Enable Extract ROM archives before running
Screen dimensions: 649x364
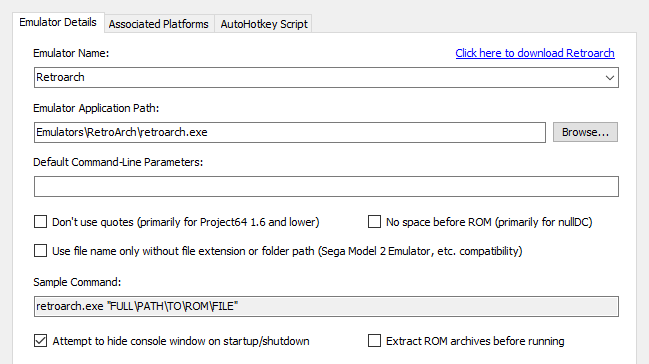pyautogui.click(x=374, y=341)
